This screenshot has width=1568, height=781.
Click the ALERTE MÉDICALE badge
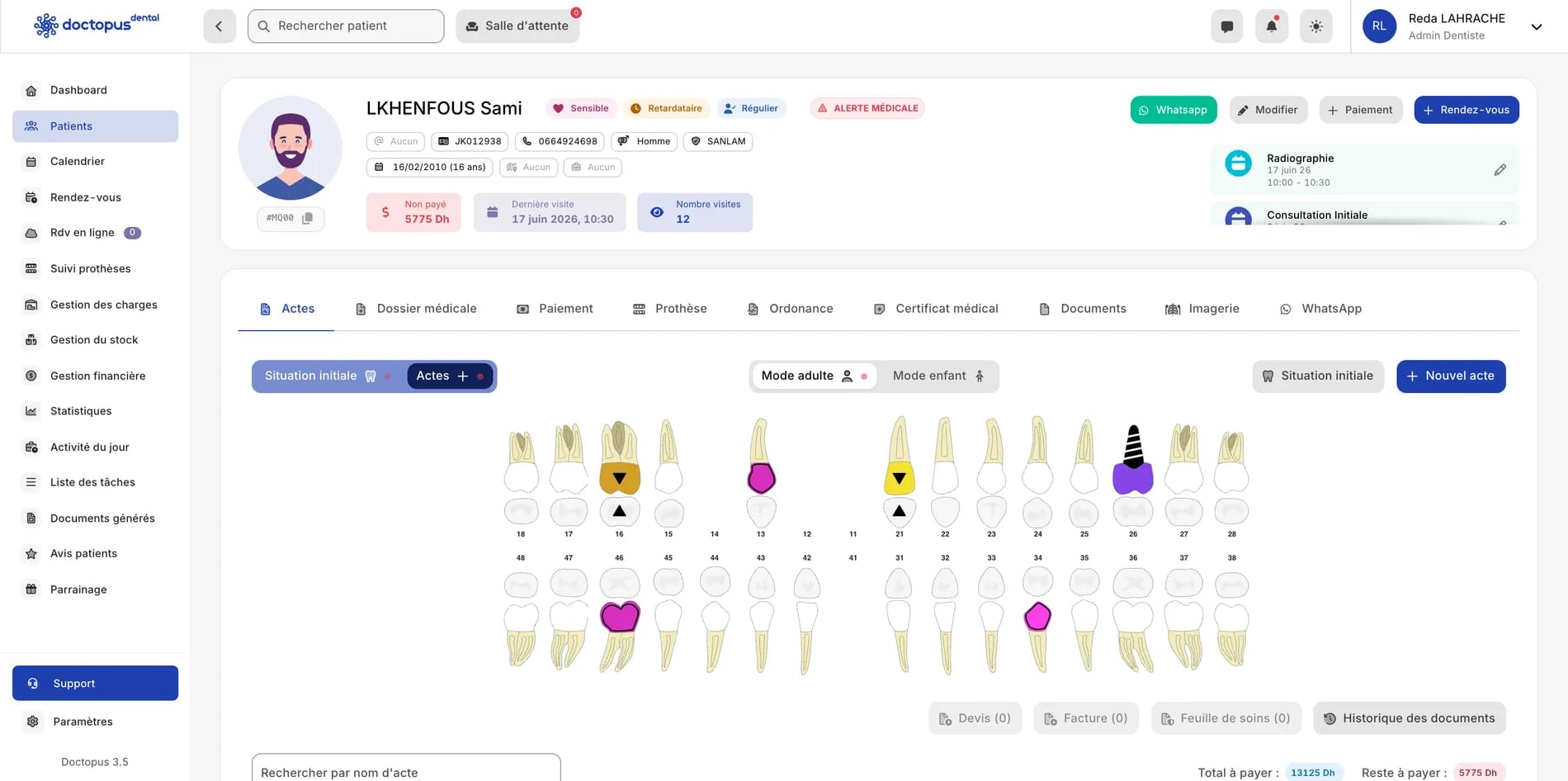[867, 108]
